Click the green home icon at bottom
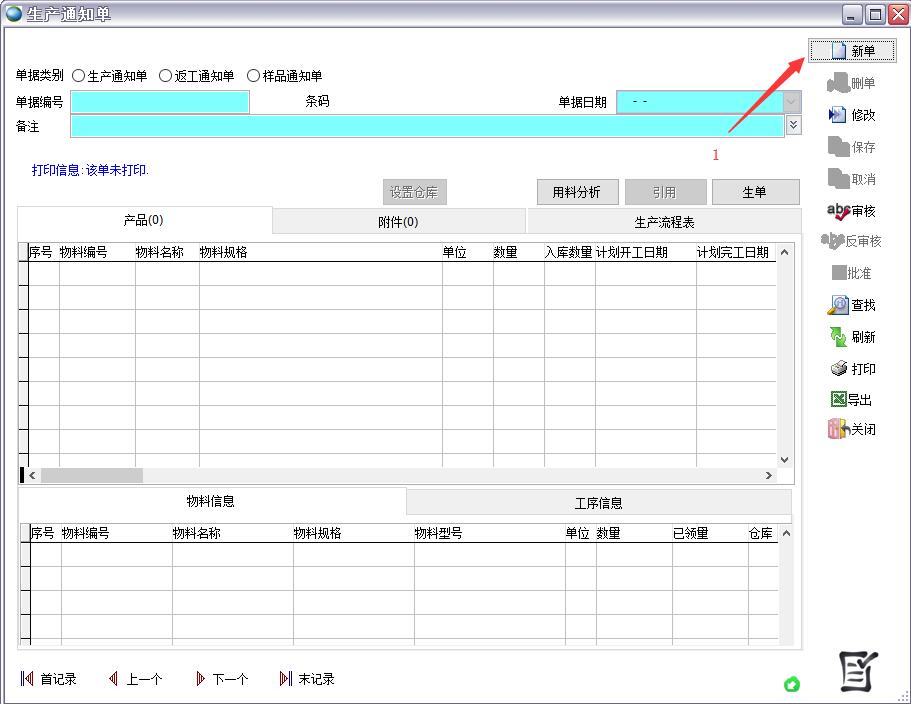The image size is (911, 704). (792, 684)
